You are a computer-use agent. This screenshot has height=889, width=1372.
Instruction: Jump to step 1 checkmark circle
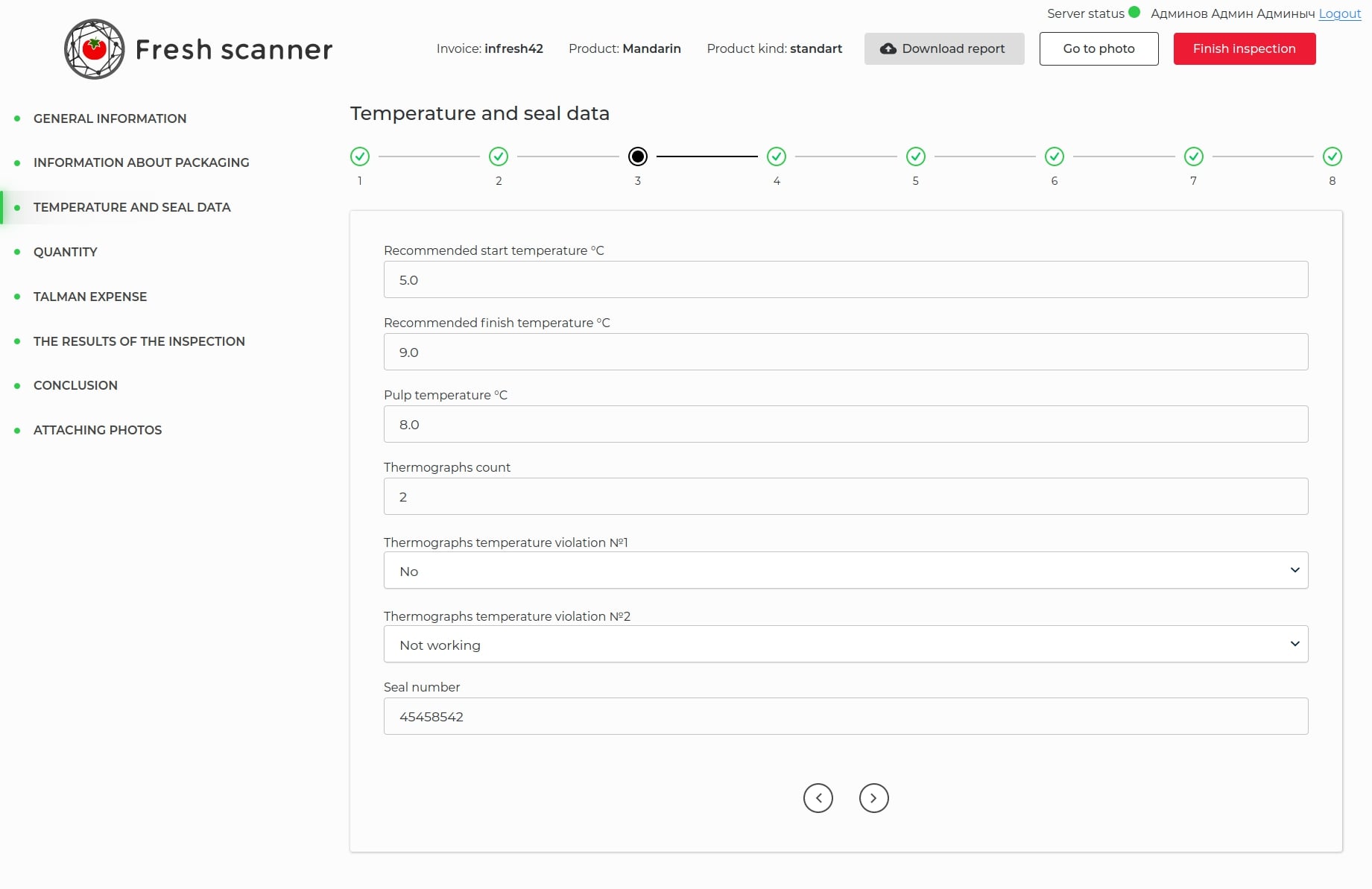(360, 156)
